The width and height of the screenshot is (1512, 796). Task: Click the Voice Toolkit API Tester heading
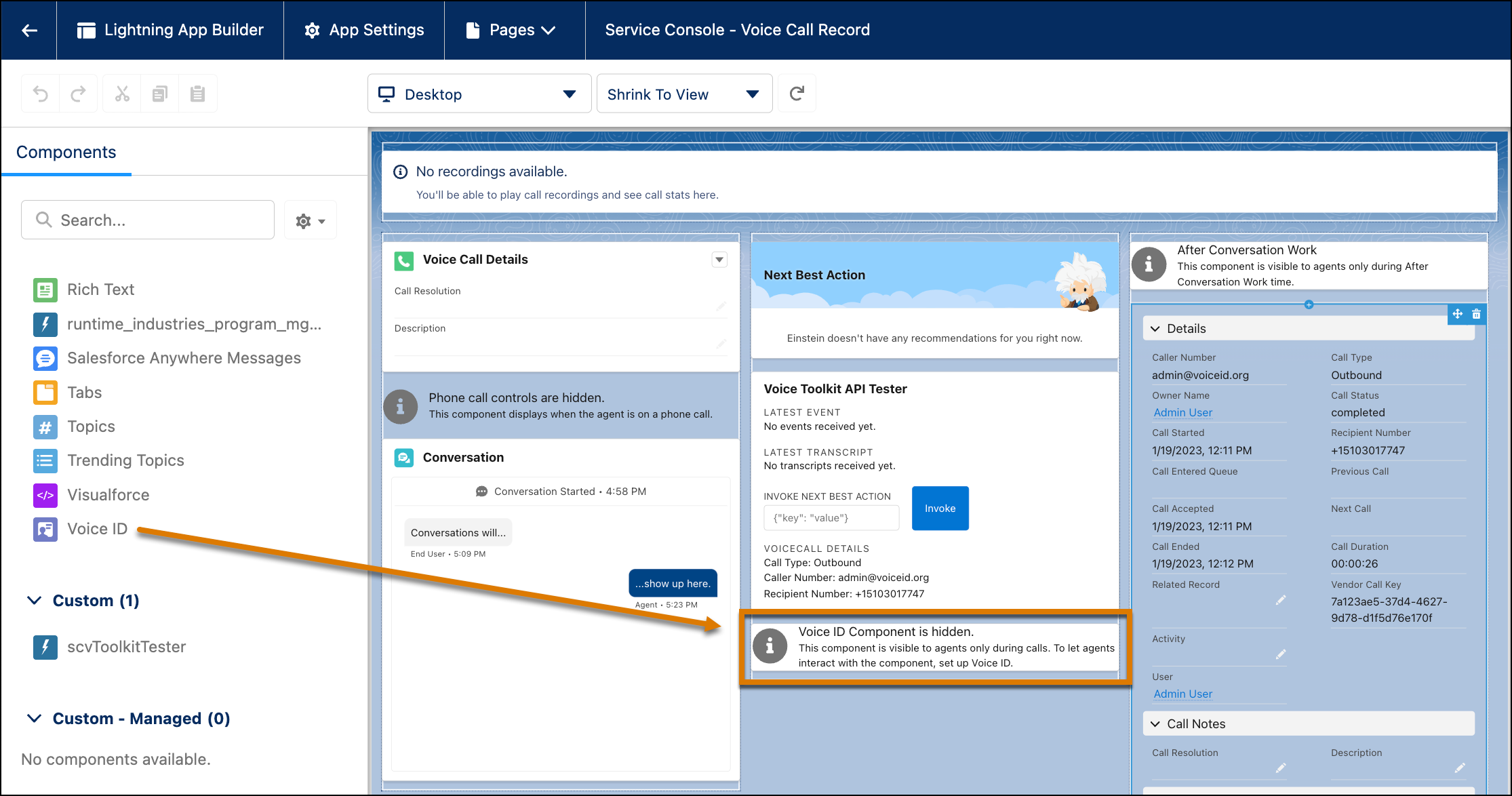(835, 389)
